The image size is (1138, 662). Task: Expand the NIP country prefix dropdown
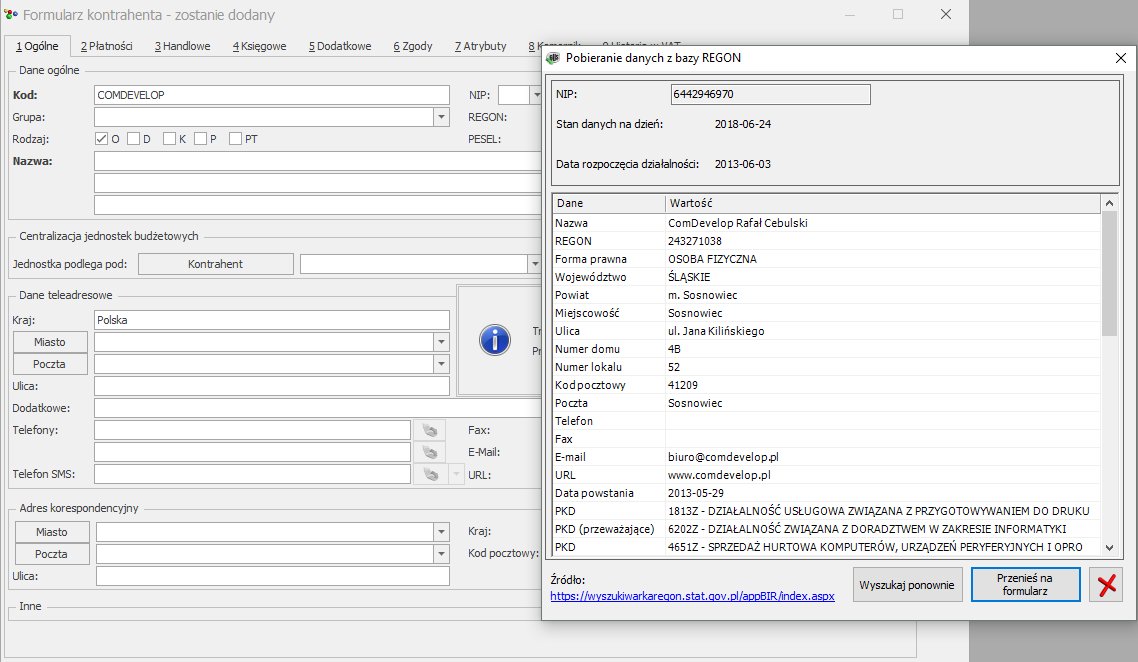tap(537, 95)
